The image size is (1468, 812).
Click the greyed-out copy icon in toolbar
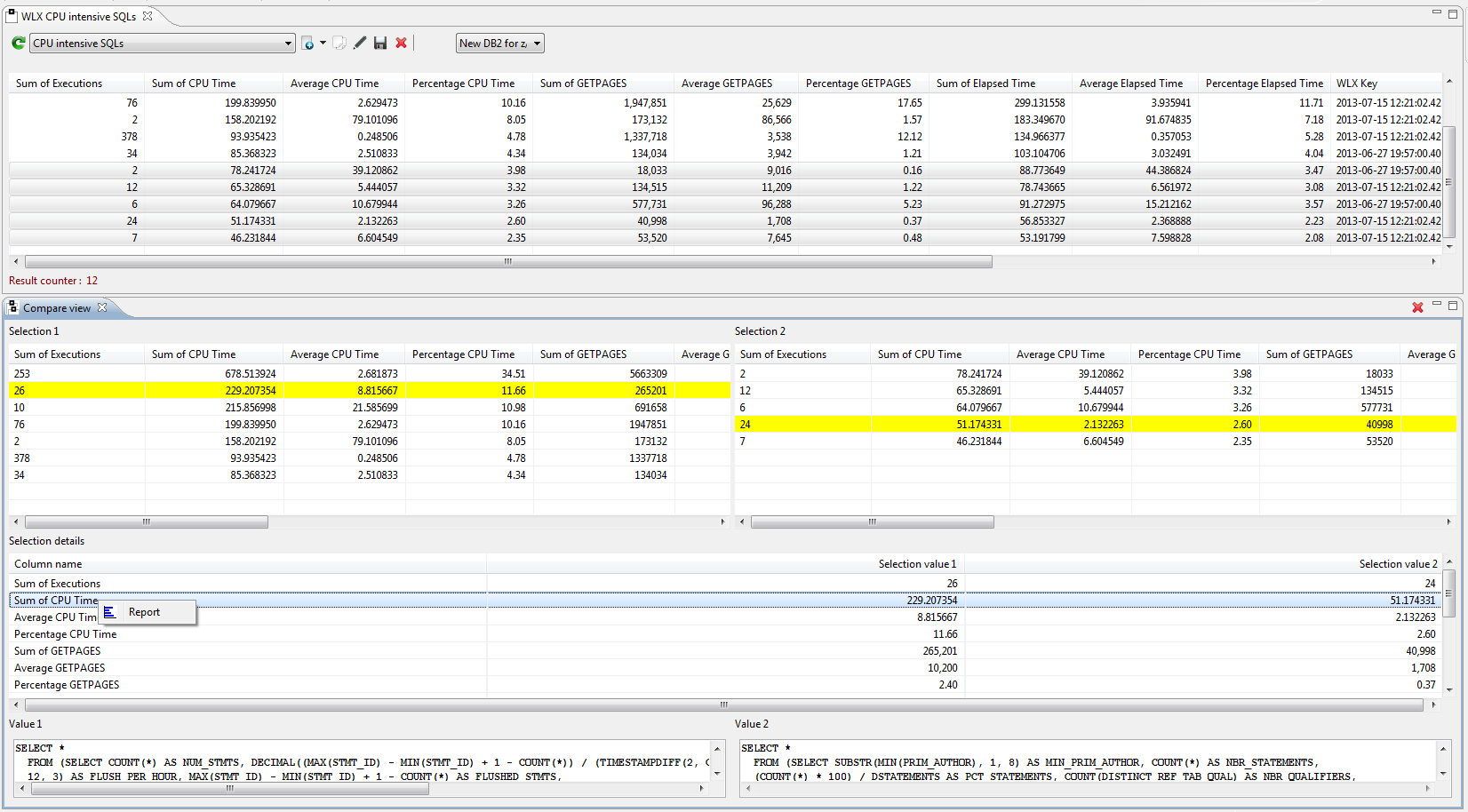point(339,43)
